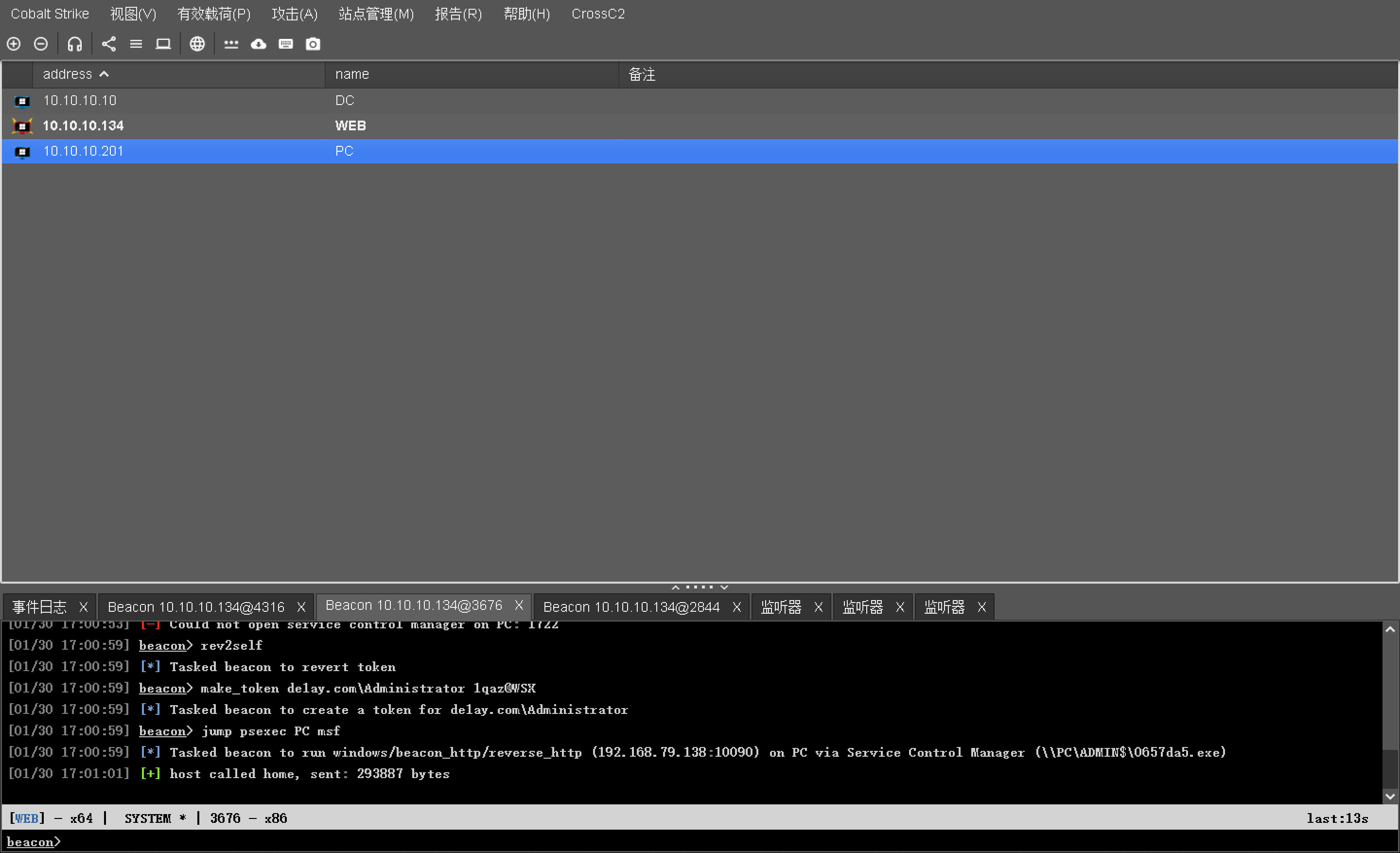Screen dimensions: 1400x853
Task: Collapse split pane with up arrow
Action: 676,587
